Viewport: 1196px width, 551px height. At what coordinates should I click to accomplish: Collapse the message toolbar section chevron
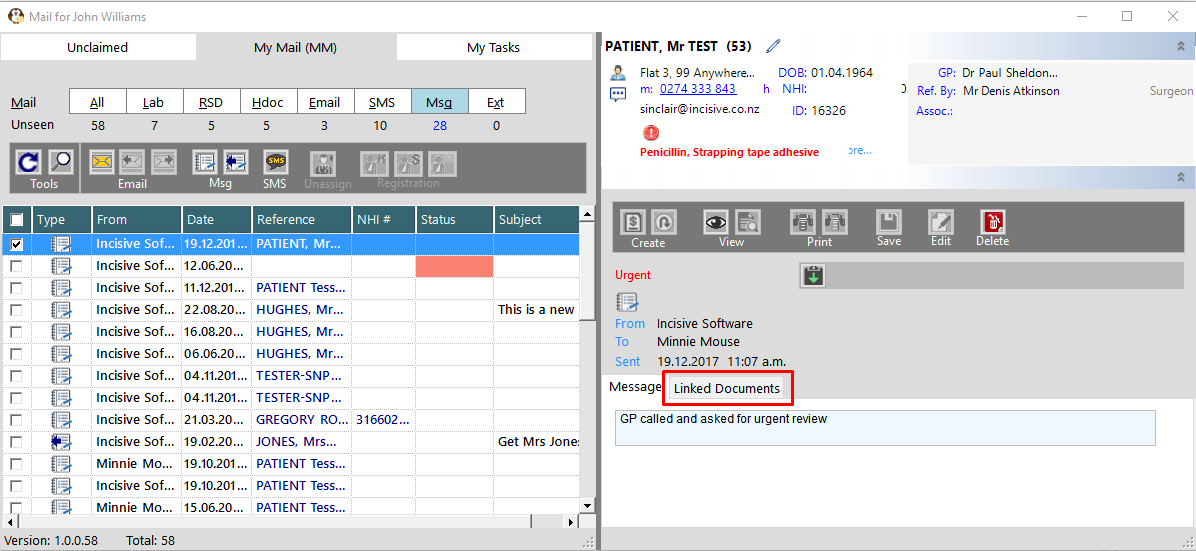pos(1181,177)
